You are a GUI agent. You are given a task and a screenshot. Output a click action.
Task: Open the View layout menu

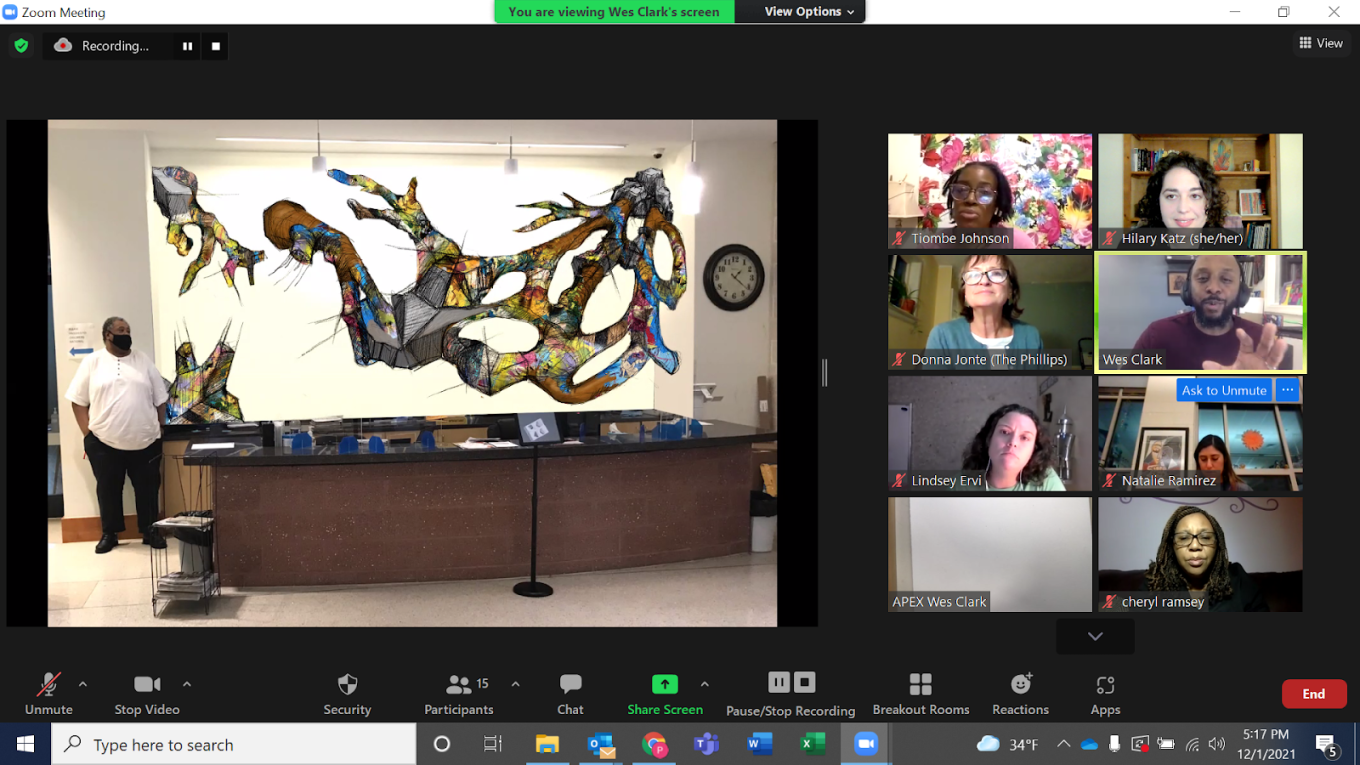[x=1321, y=43]
